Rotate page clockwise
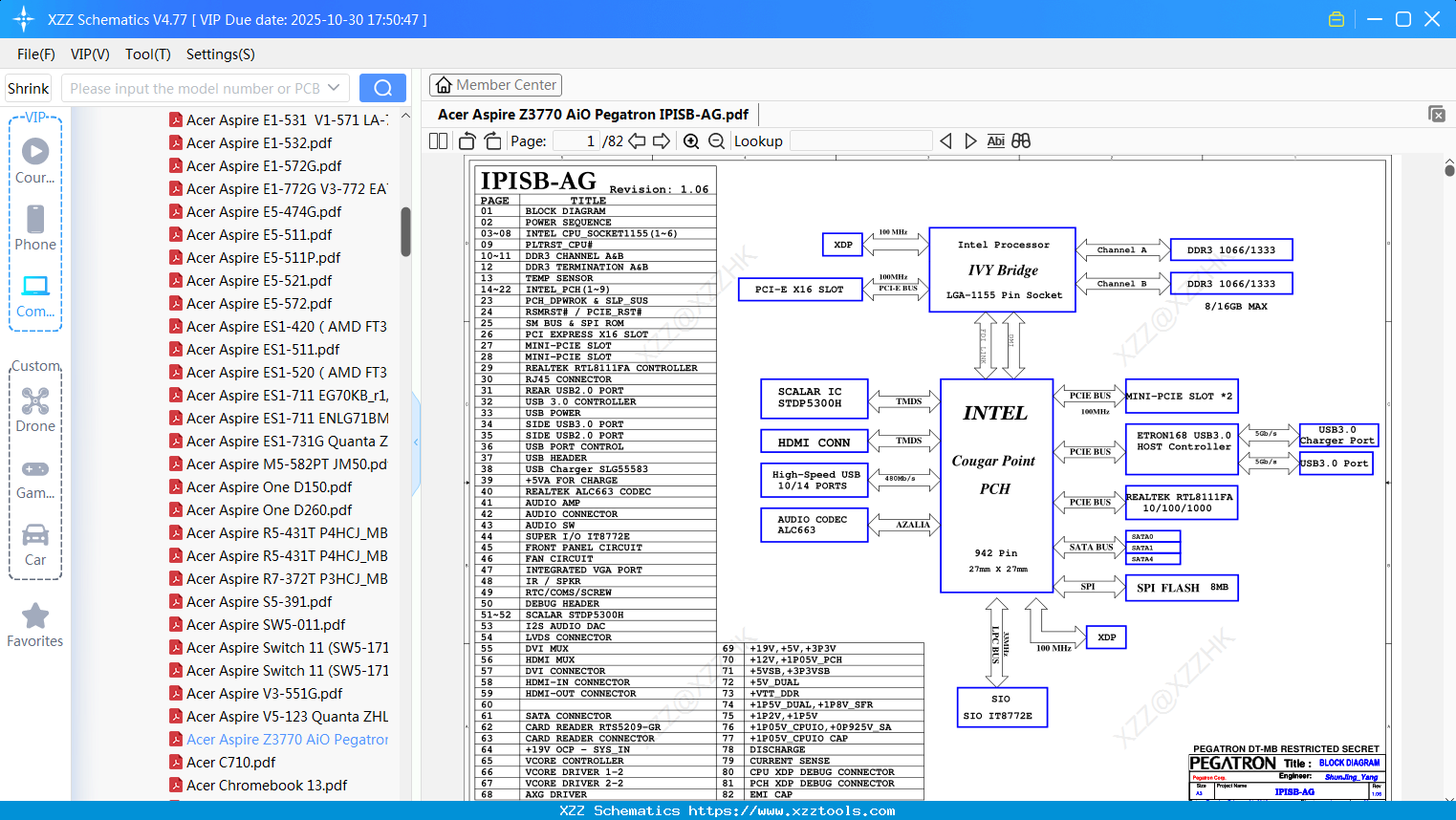The height and width of the screenshot is (820, 1456). [492, 141]
